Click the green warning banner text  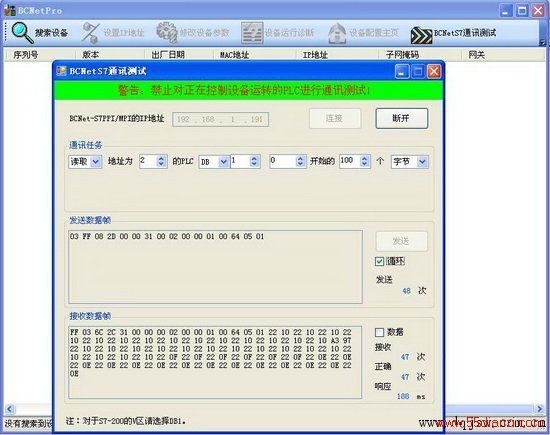244,91
